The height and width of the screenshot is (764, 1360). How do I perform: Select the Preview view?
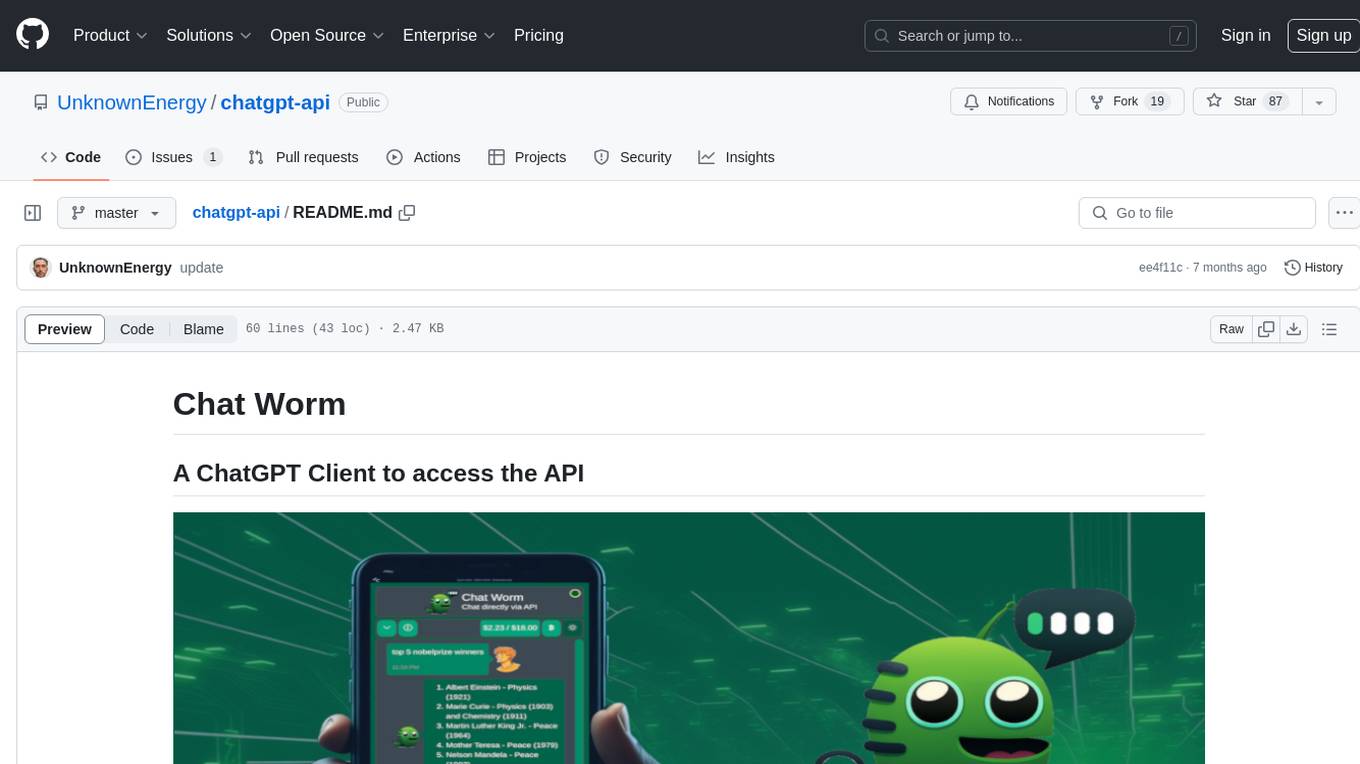coord(65,329)
